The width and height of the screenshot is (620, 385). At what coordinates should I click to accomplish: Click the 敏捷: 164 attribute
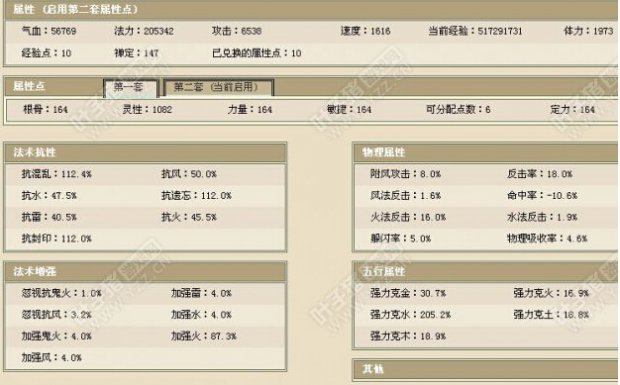tap(349, 109)
